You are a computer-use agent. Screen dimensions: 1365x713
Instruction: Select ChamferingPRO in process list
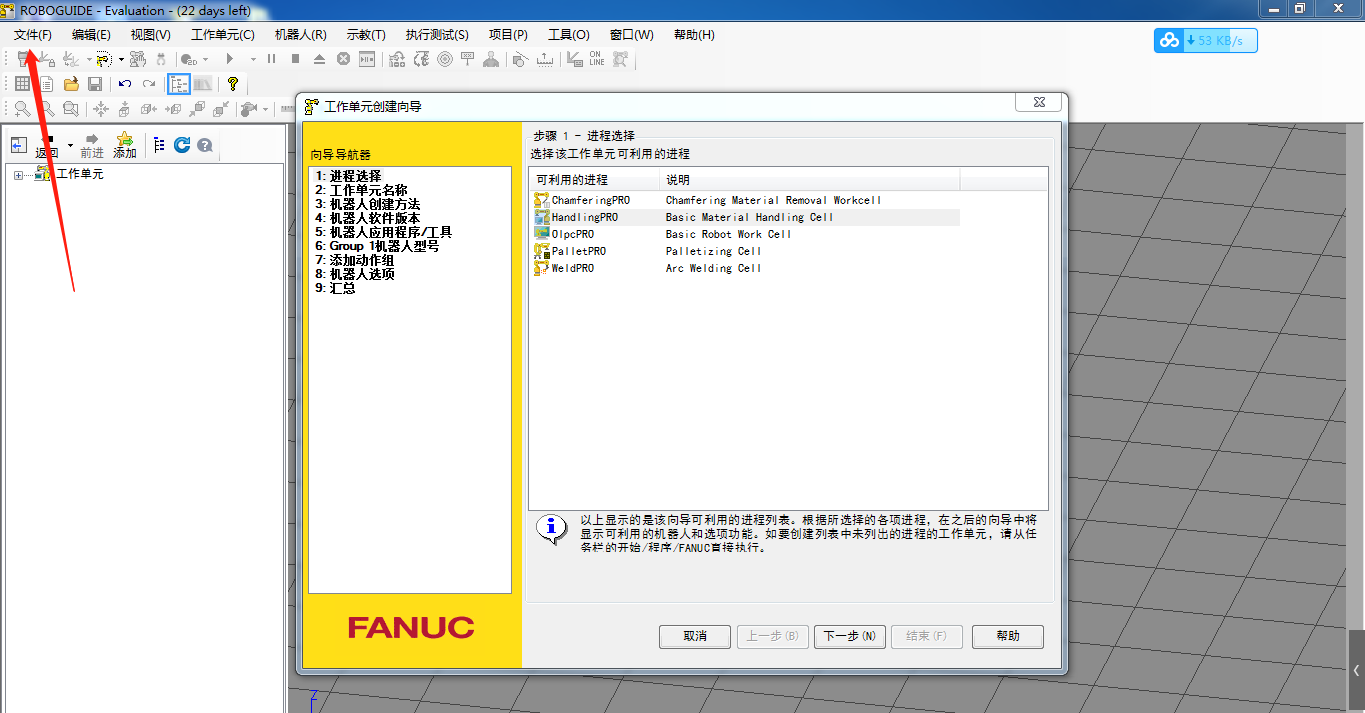click(x=591, y=200)
